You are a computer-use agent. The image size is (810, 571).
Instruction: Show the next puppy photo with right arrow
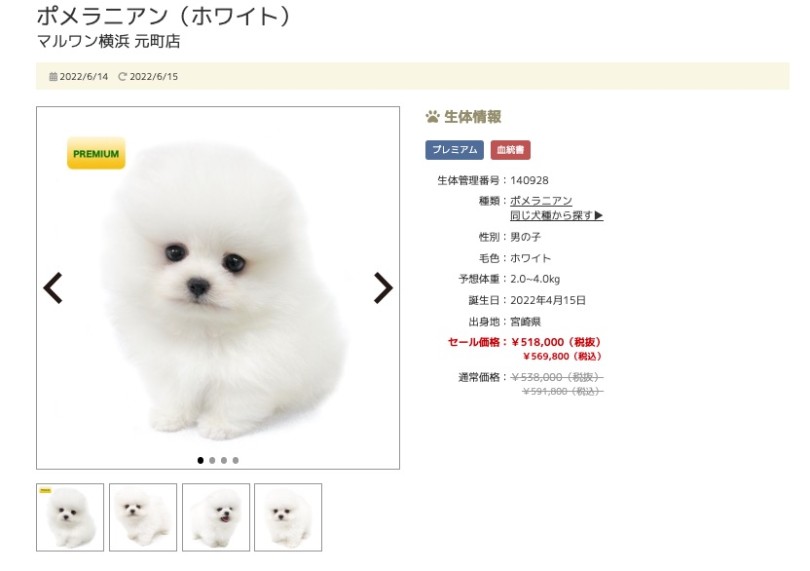pos(383,288)
